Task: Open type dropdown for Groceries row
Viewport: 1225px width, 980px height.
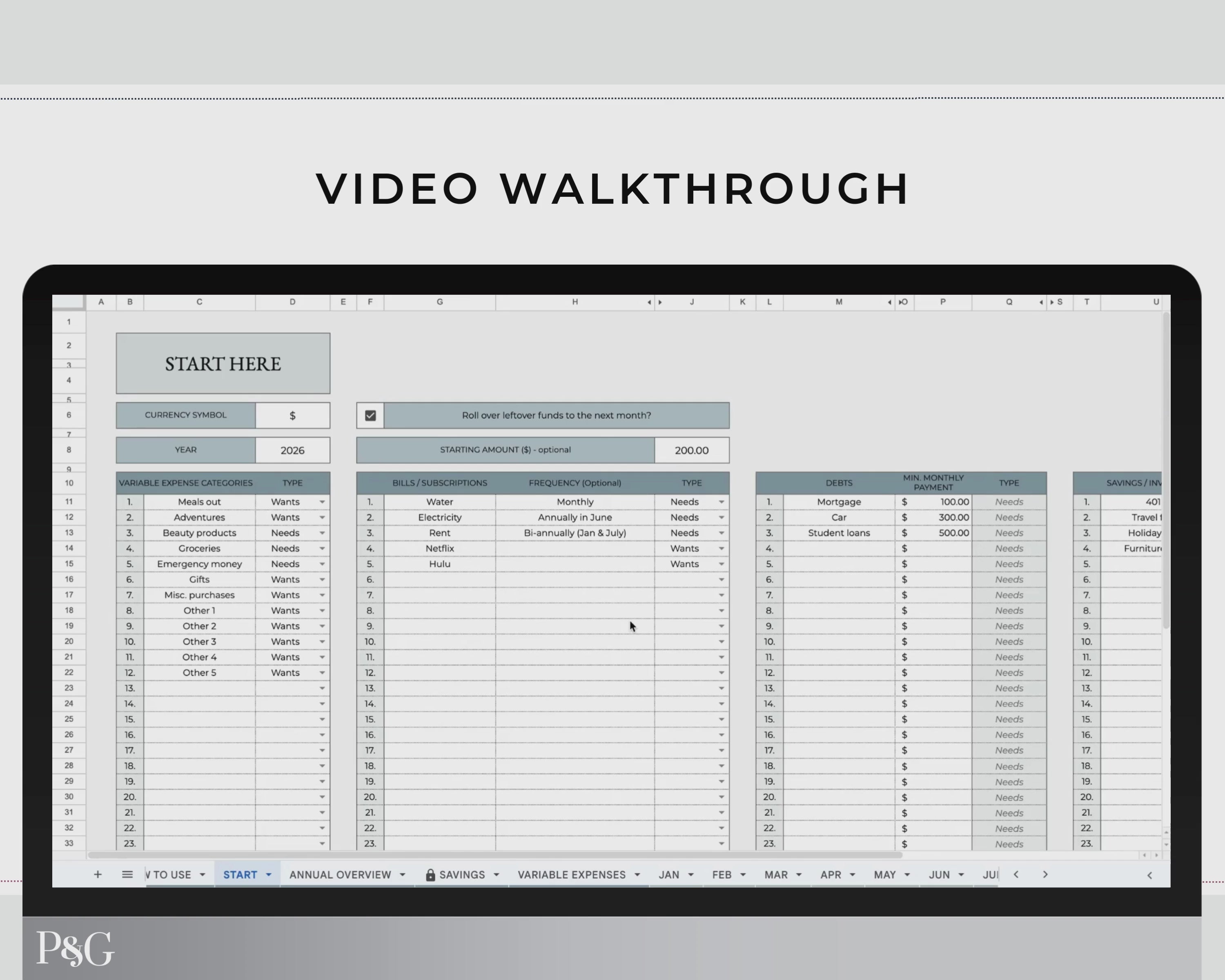Action: point(322,549)
